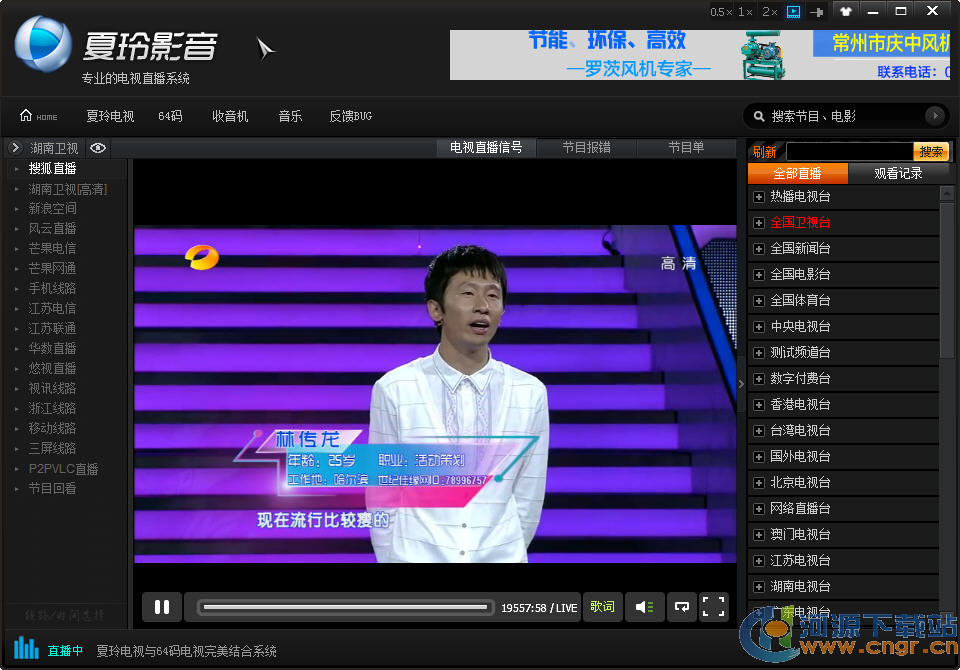Click the audio equalizer bars icon
The height and width of the screenshot is (670, 960).
26,647
